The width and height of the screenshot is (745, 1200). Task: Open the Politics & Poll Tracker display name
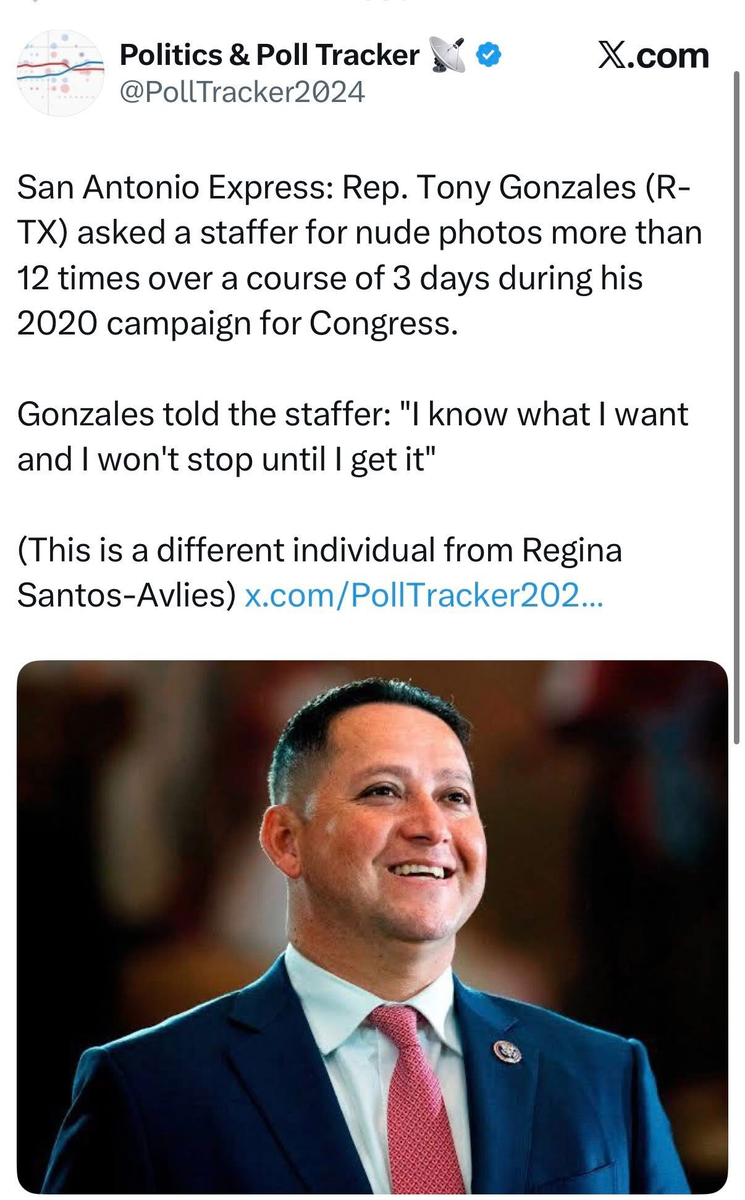pyautogui.click(x=269, y=56)
